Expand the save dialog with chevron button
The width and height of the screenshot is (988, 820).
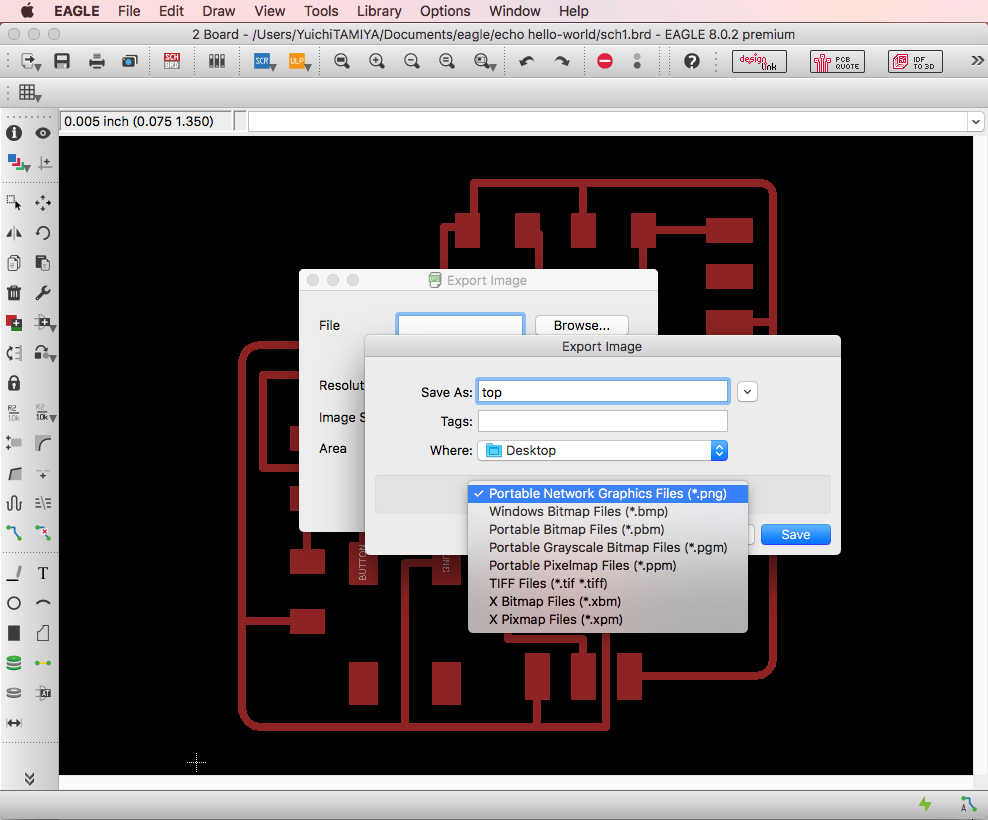[747, 392]
